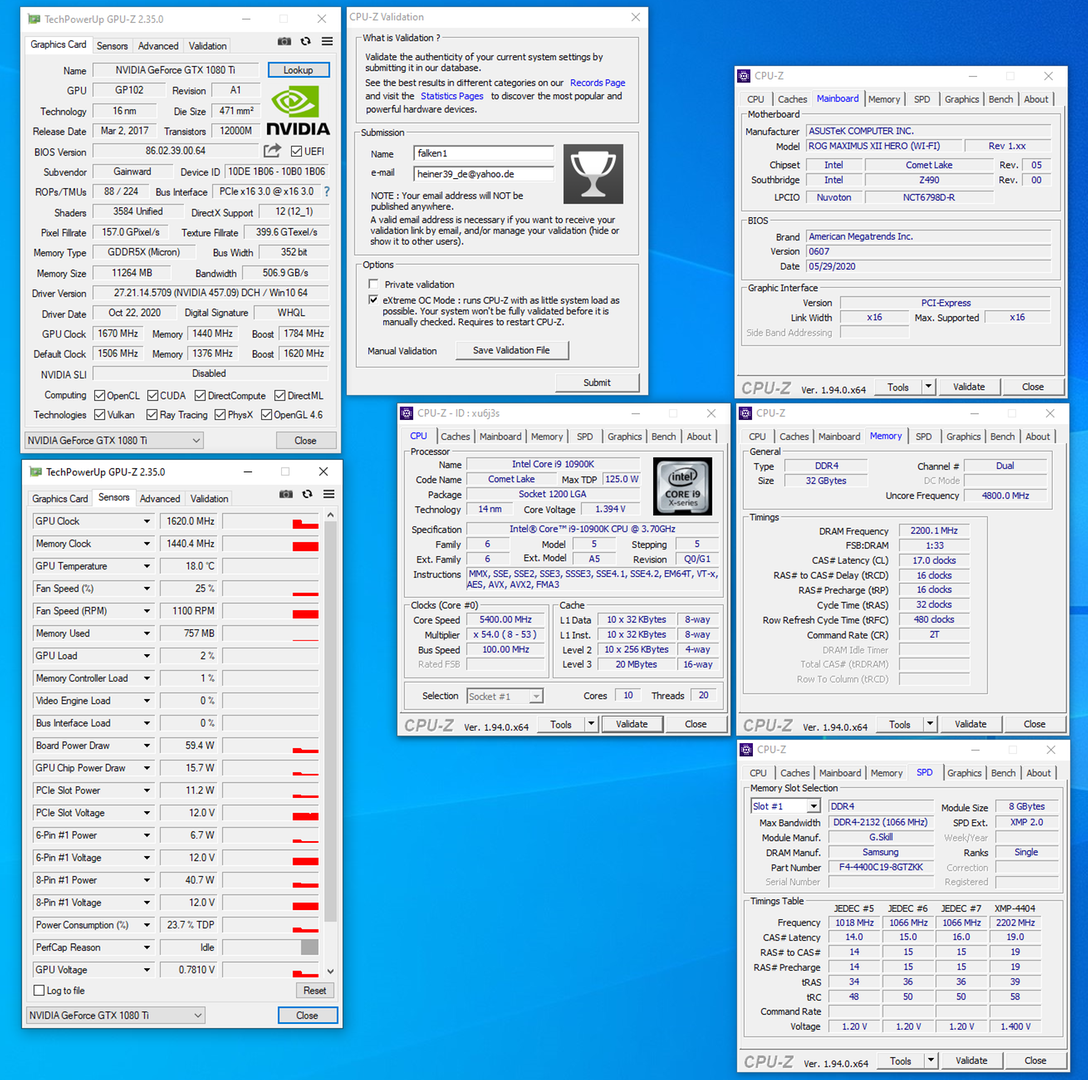Open the Statistics Pages link

(452, 96)
